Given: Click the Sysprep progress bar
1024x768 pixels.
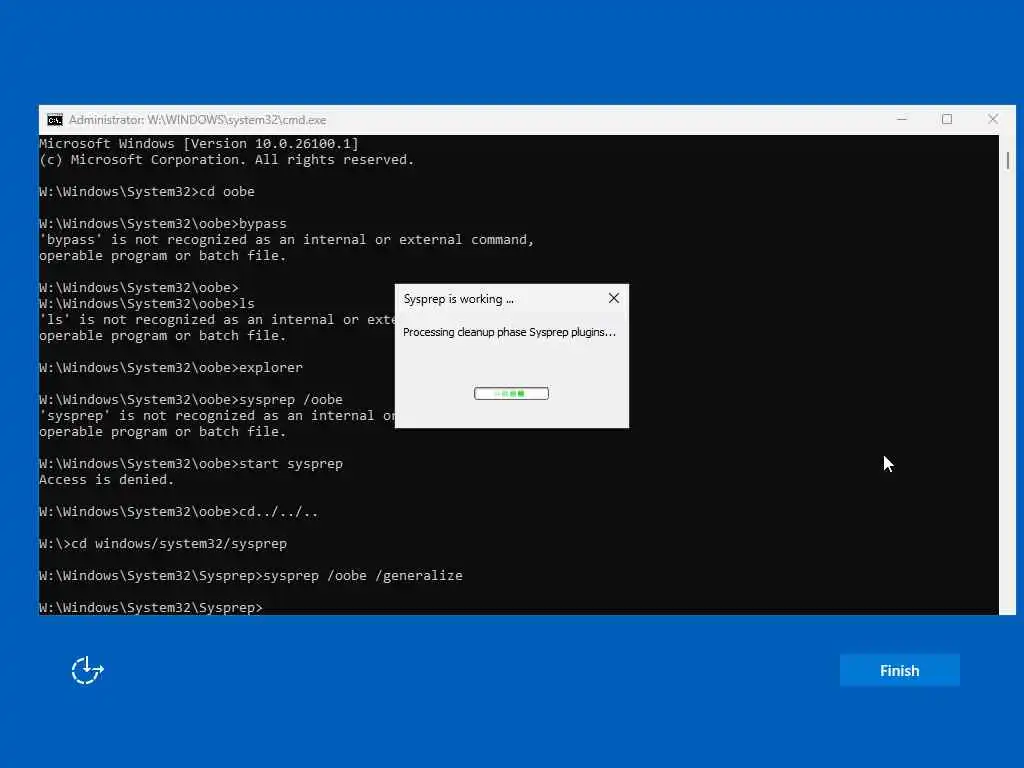Looking at the screenshot, I should coord(511,393).
